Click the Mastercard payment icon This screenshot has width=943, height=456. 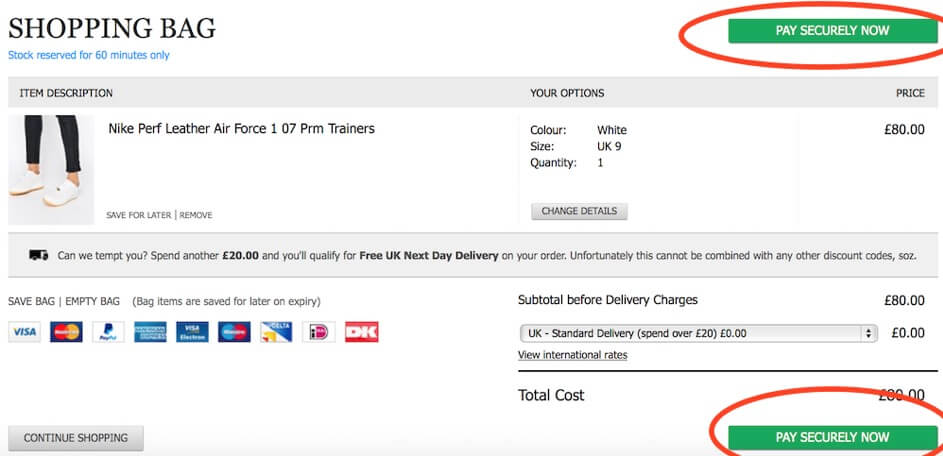(x=66, y=332)
